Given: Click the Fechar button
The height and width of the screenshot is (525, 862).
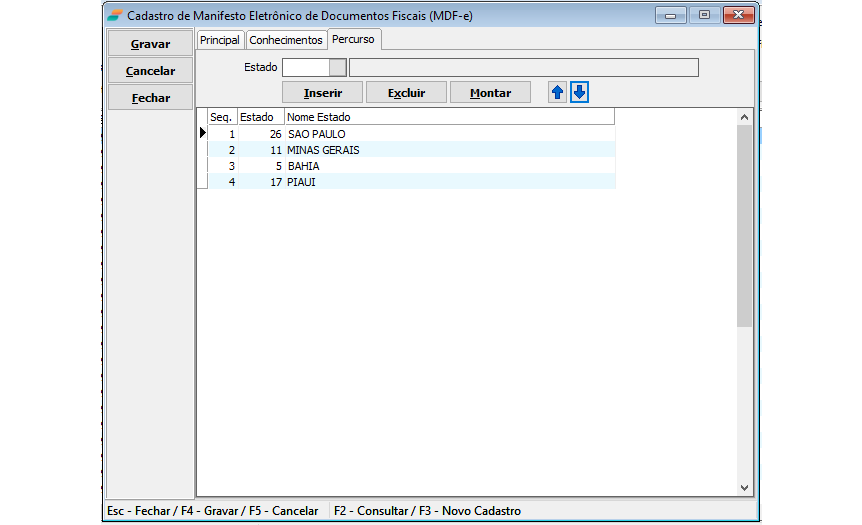Looking at the screenshot, I should point(150,98).
